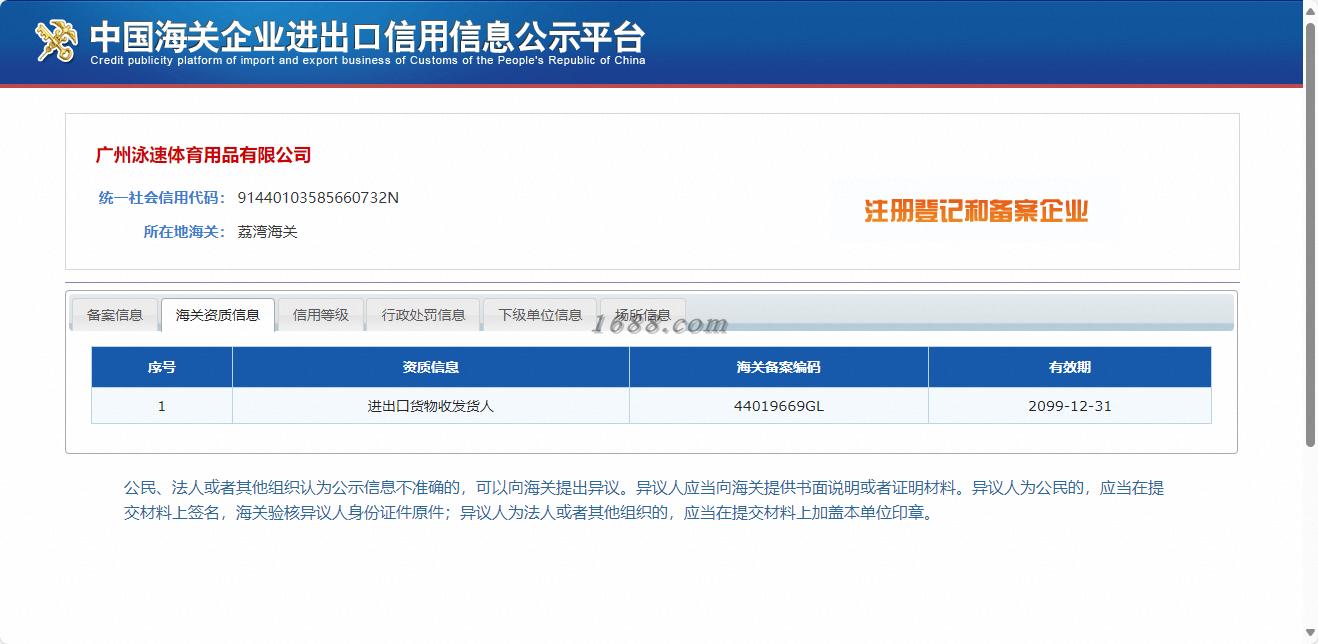Click the 统一社会信用代码 label
This screenshot has height=644, width=1318.
click(162, 198)
